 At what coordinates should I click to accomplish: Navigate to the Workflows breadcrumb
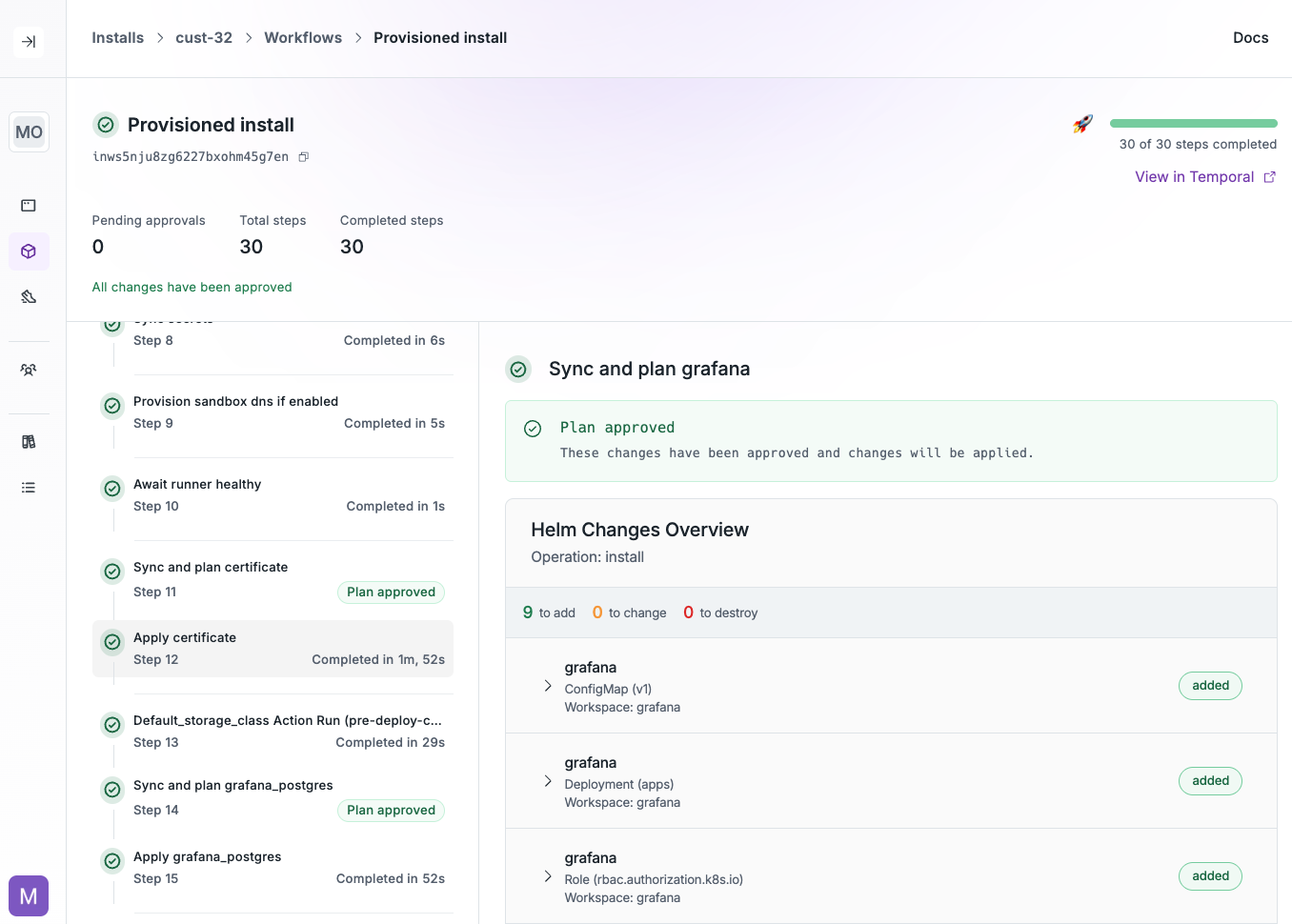pyautogui.click(x=303, y=37)
